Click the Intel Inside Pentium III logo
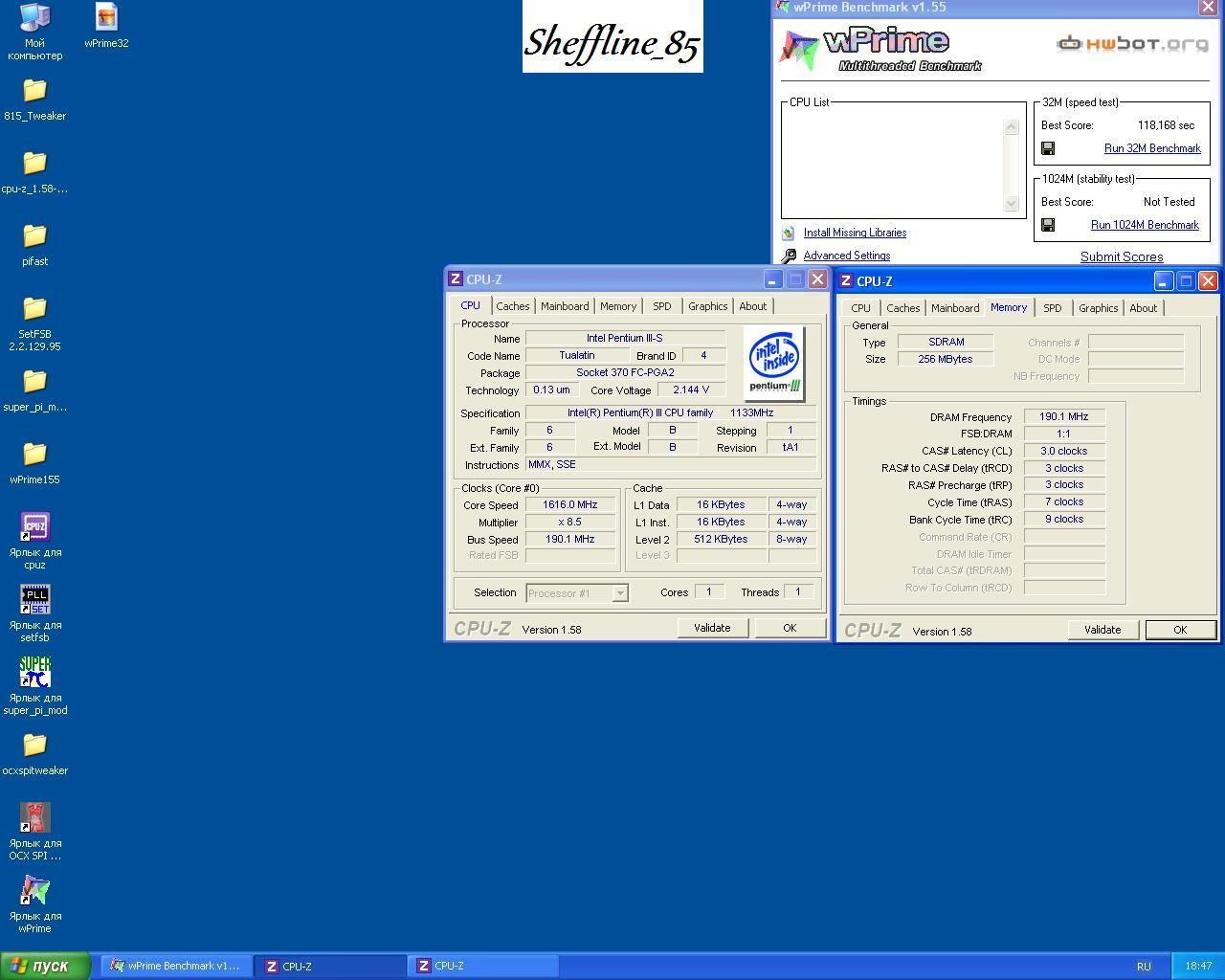 [774, 364]
